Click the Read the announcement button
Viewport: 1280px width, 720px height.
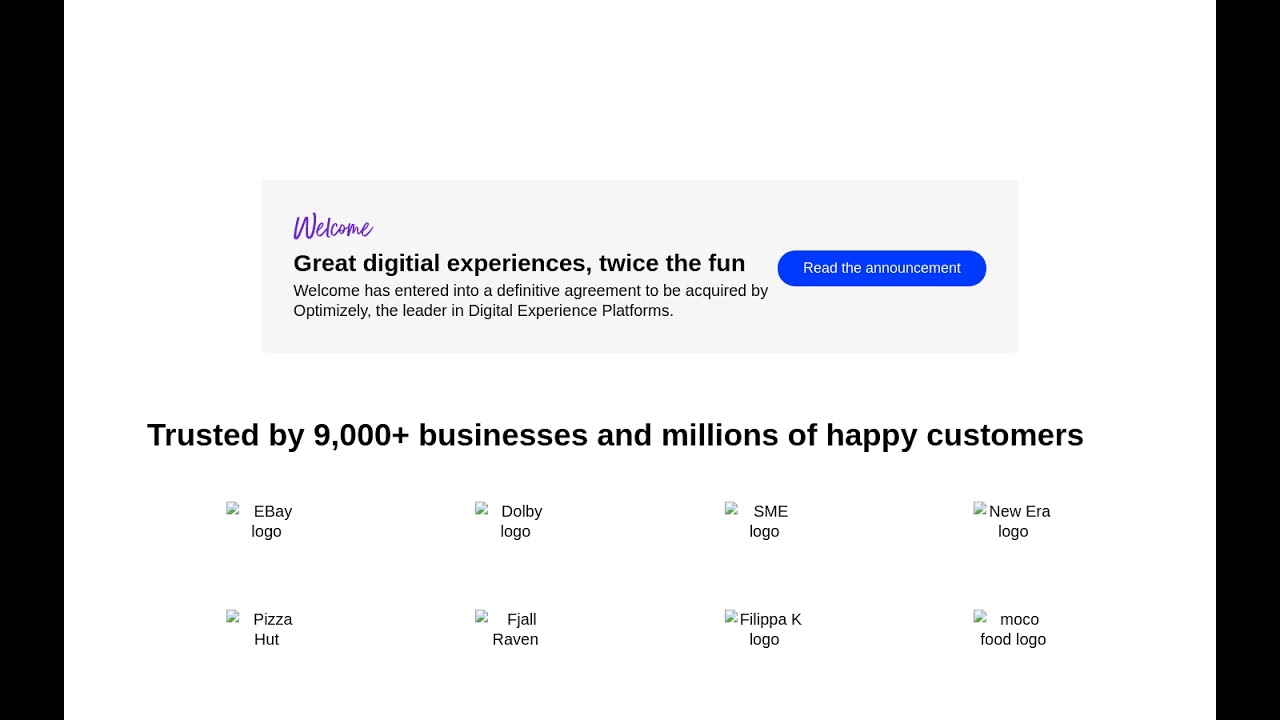(881, 268)
